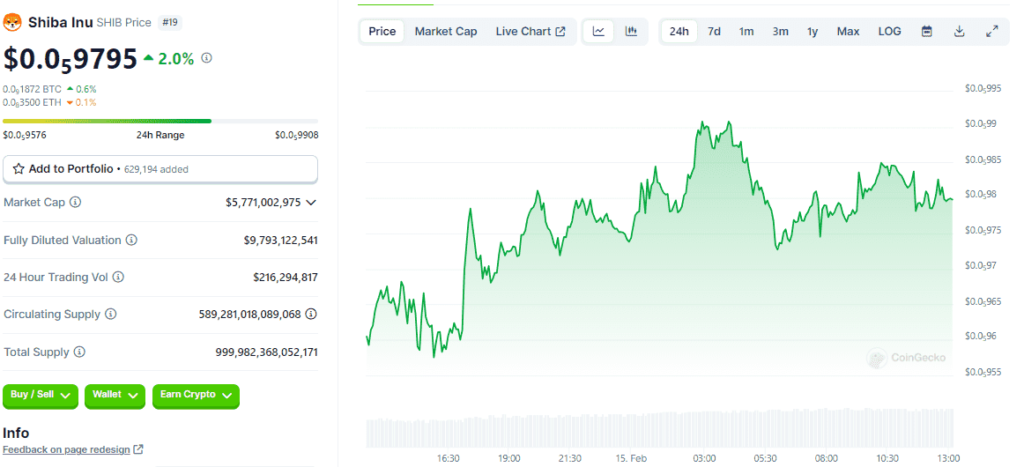Switch to the candlestick chart view icon

click(x=631, y=31)
